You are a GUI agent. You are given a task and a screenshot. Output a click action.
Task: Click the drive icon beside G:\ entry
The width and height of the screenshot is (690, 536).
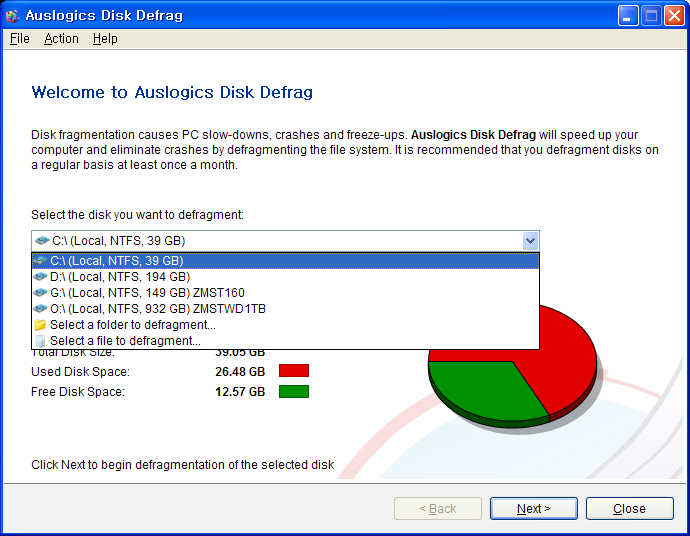coord(40,292)
